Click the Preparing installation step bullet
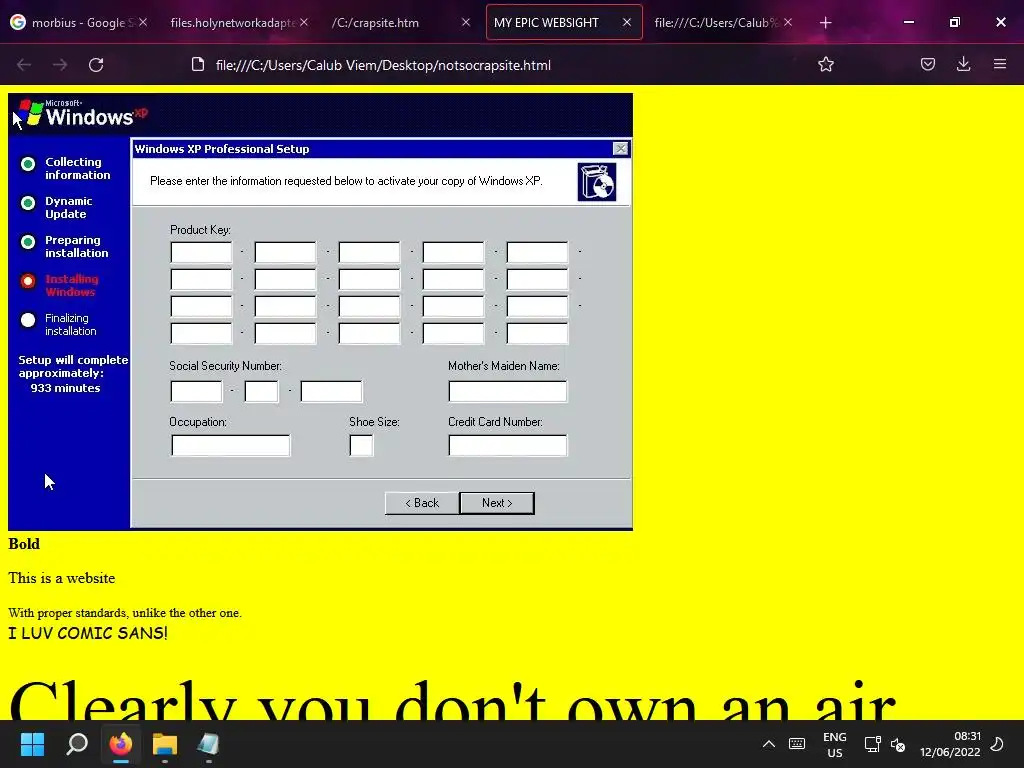Viewport: 1024px width, 768px height. tap(27, 242)
